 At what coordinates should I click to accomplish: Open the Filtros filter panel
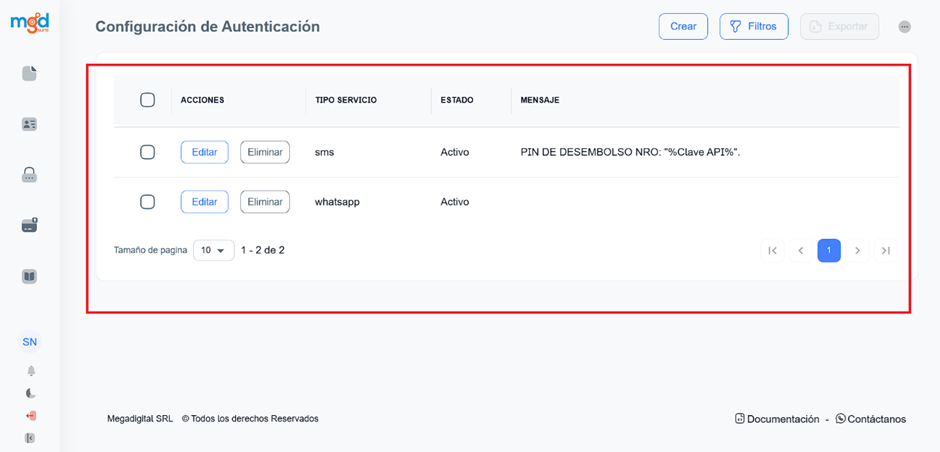(x=754, y=27)
